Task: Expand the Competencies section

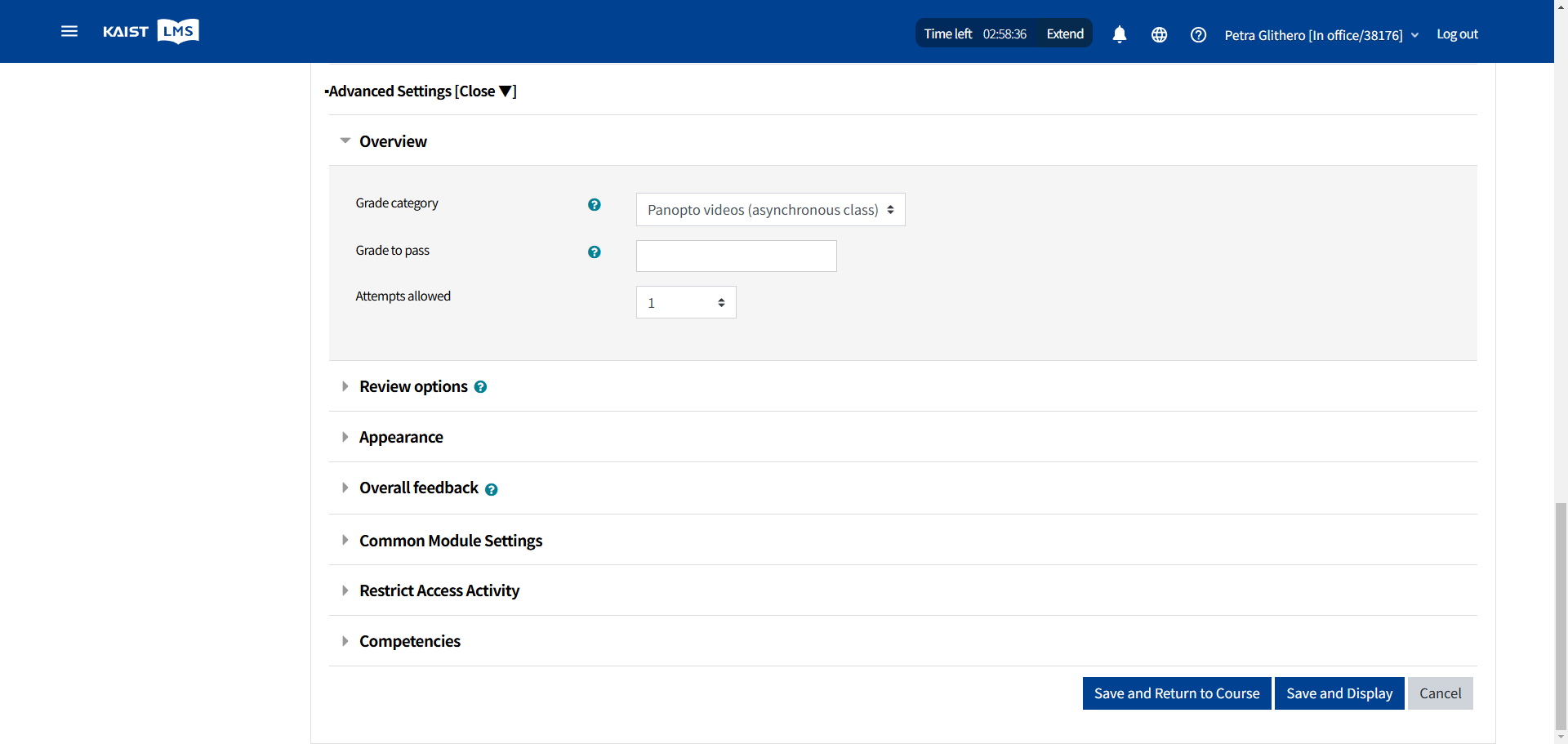Action: pyautogui.click(x=409, y=641)
